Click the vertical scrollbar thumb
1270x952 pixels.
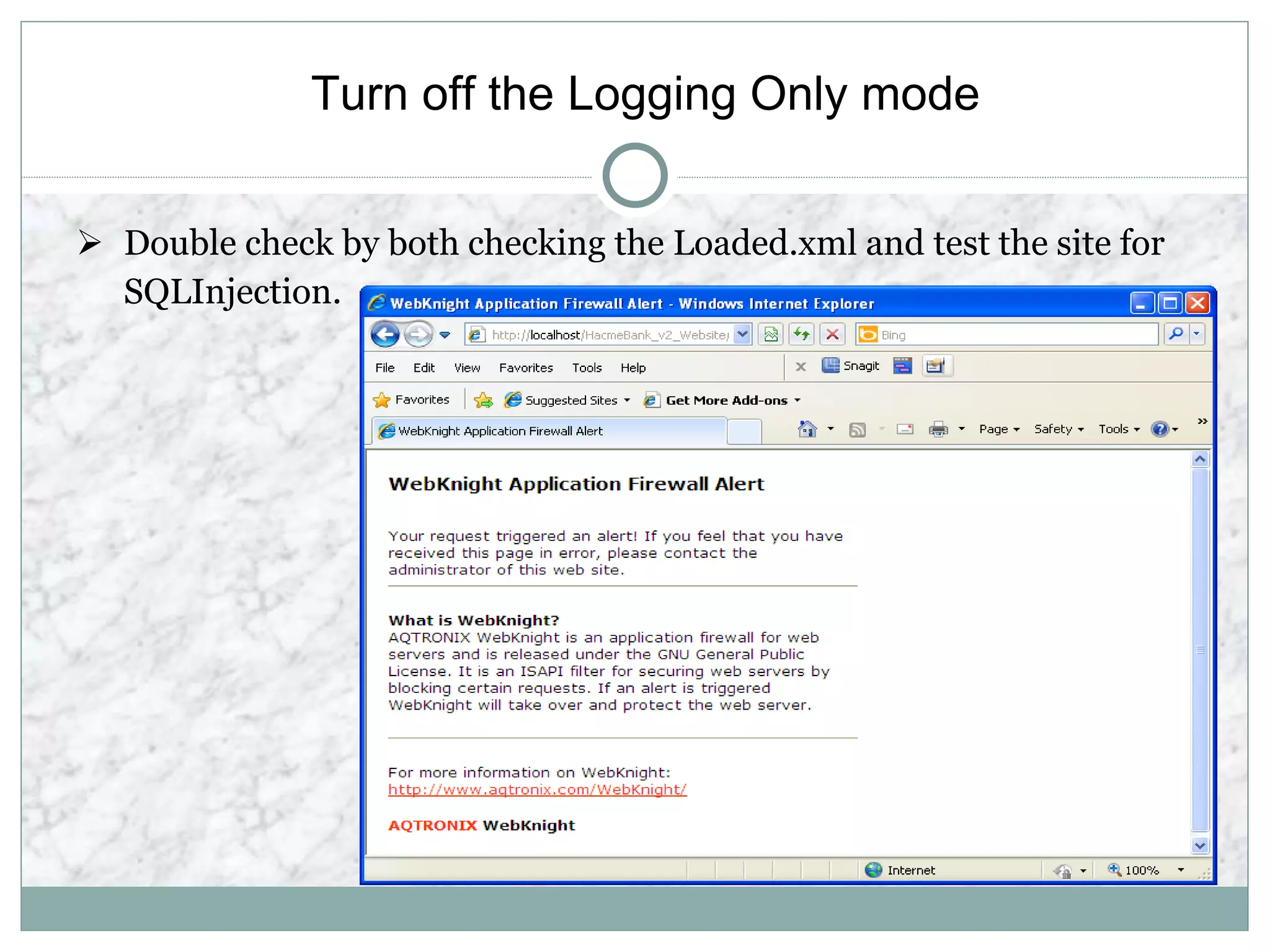click(x=1200, y=650)
